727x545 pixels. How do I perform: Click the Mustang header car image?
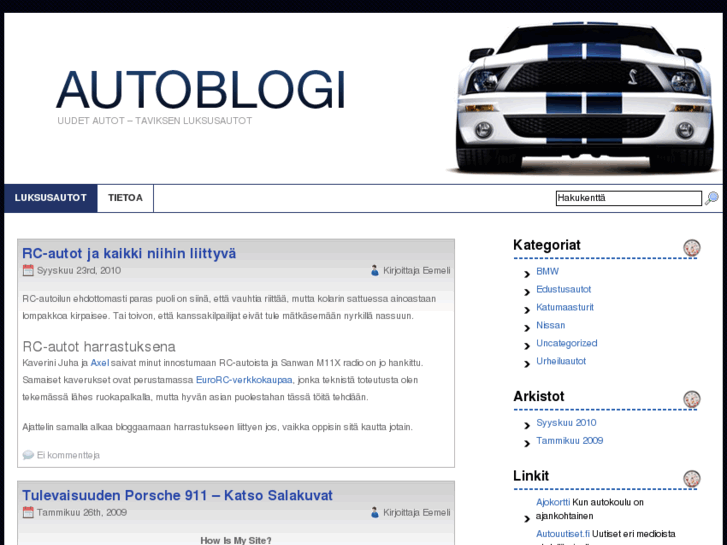[x=584, y=97]
